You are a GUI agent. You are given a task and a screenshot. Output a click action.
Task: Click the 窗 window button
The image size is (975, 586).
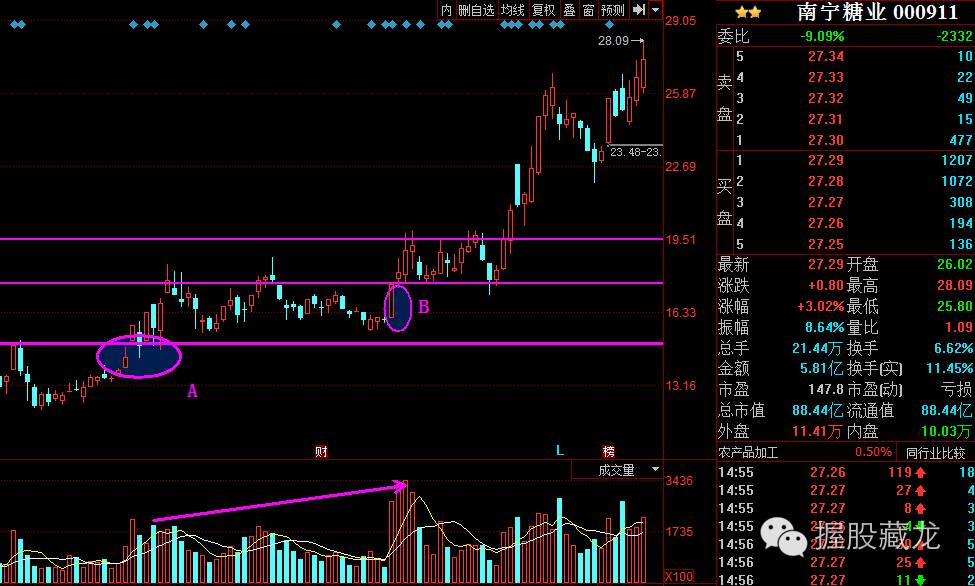(x=588, y=10)
